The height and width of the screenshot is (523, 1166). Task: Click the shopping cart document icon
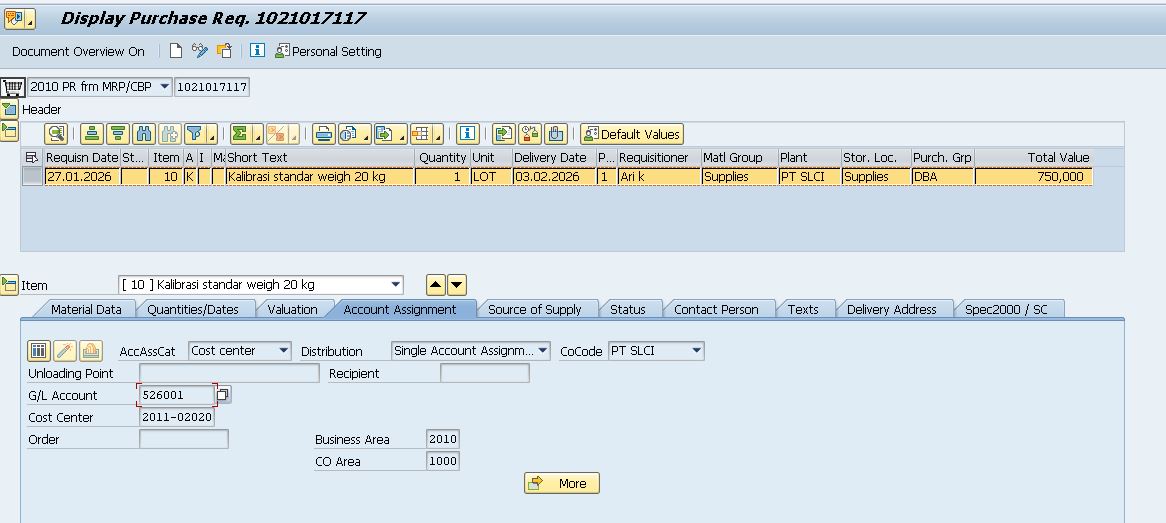[13, 87]
